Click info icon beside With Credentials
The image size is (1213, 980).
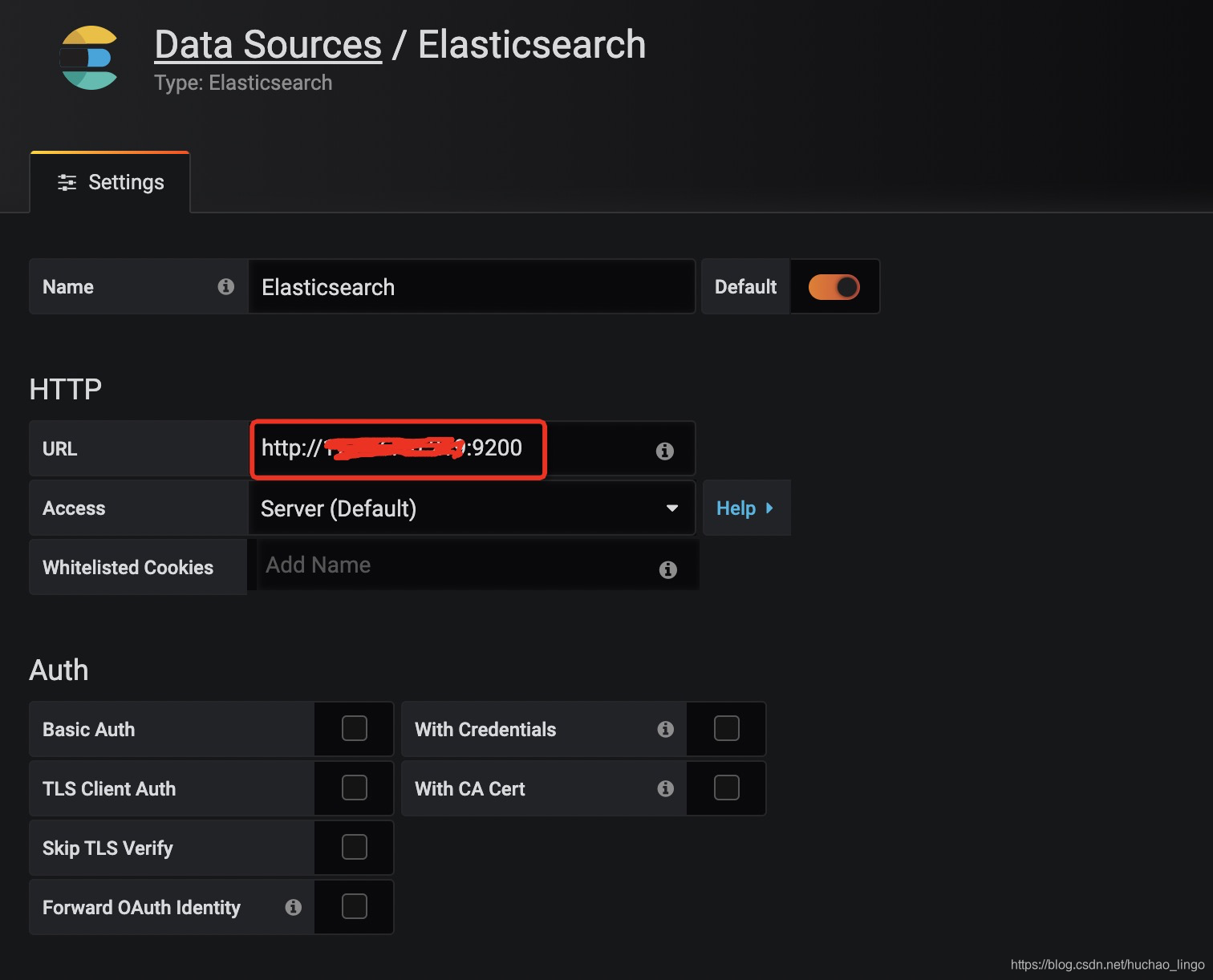665,729
